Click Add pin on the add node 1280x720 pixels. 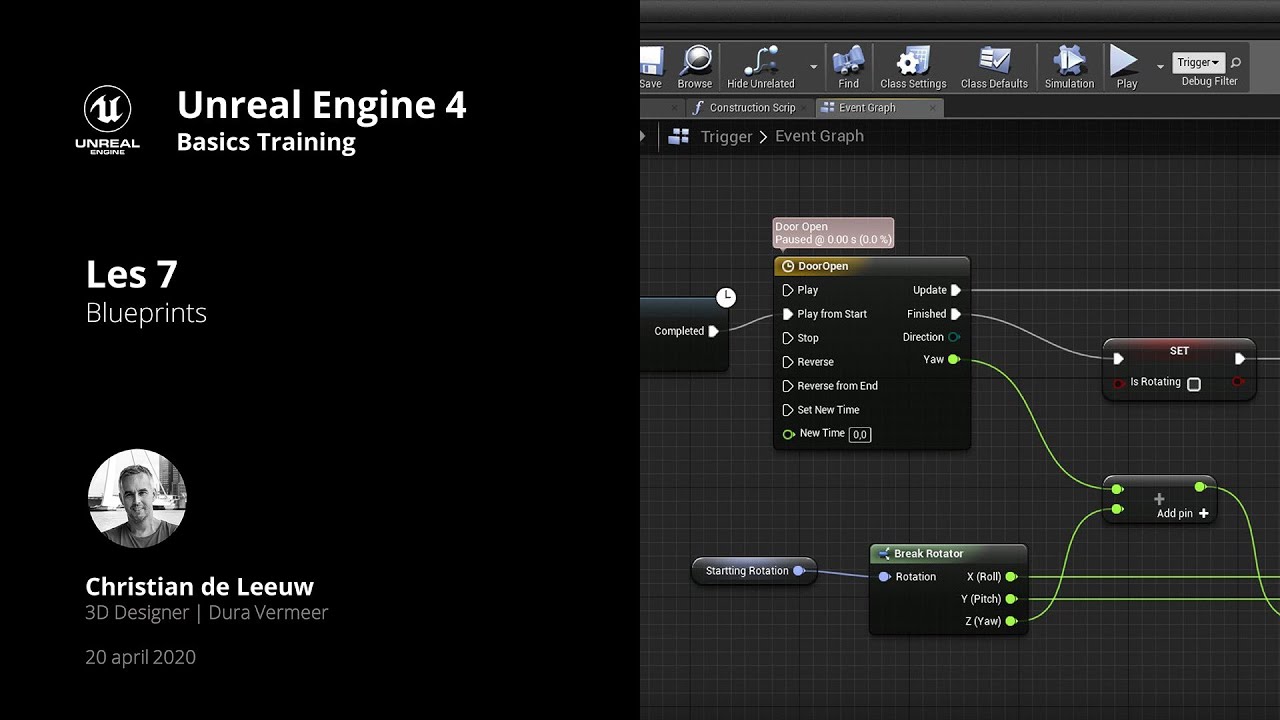1183,514
